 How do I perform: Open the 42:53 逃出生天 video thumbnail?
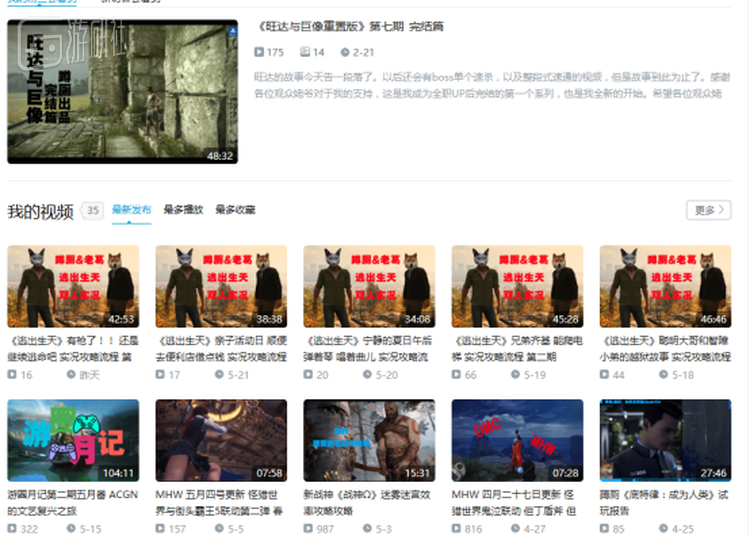coord(73,286)
